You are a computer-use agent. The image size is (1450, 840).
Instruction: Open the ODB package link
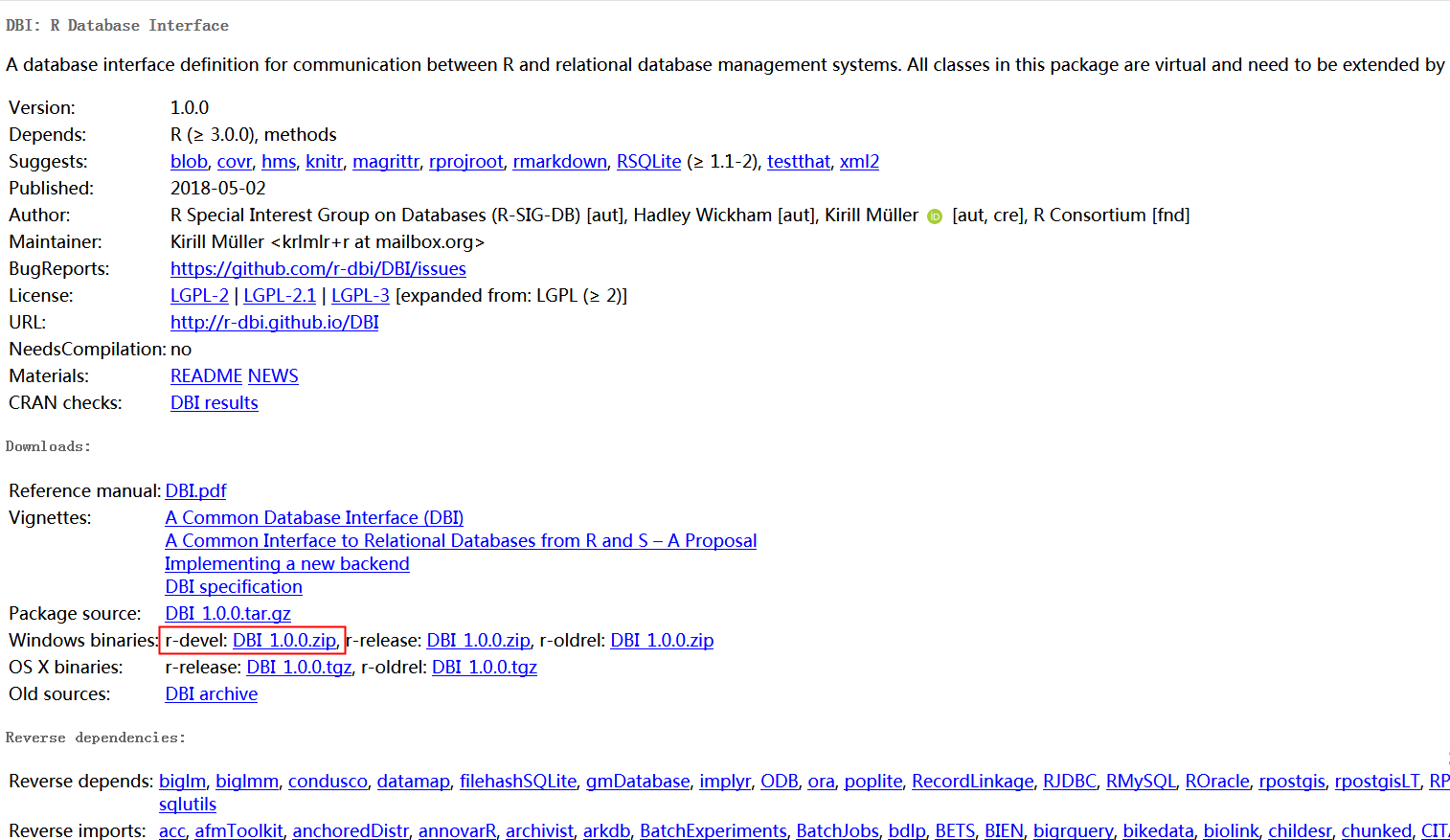coord(780,782)
